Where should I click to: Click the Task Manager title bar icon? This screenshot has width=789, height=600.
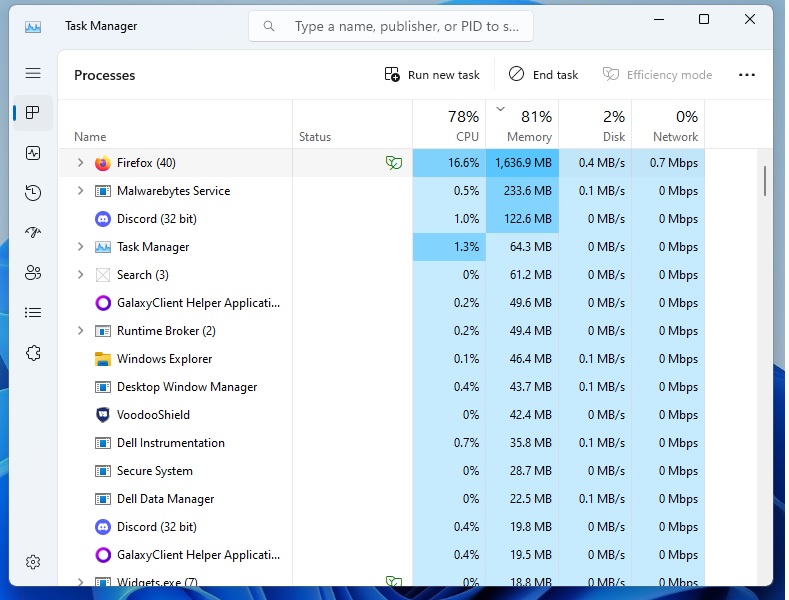click(33, 27)
